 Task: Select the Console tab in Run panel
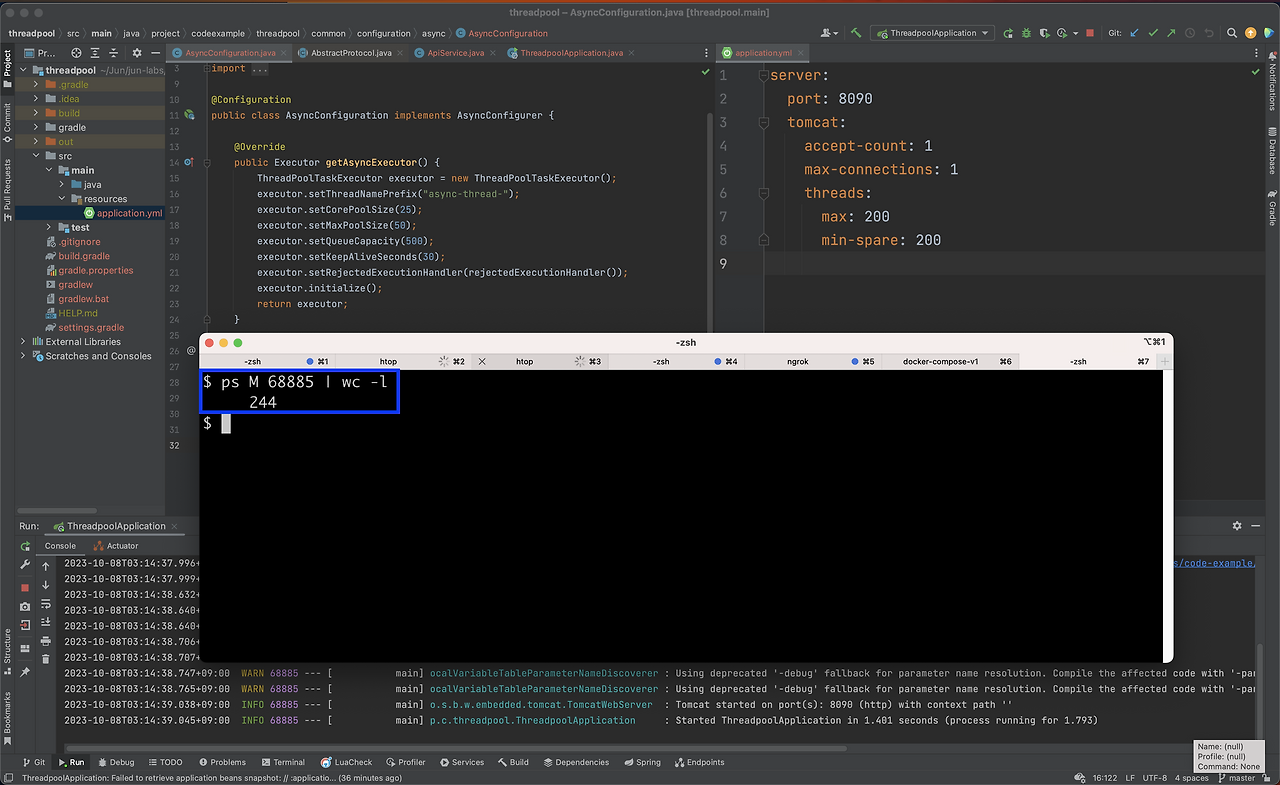60,546
